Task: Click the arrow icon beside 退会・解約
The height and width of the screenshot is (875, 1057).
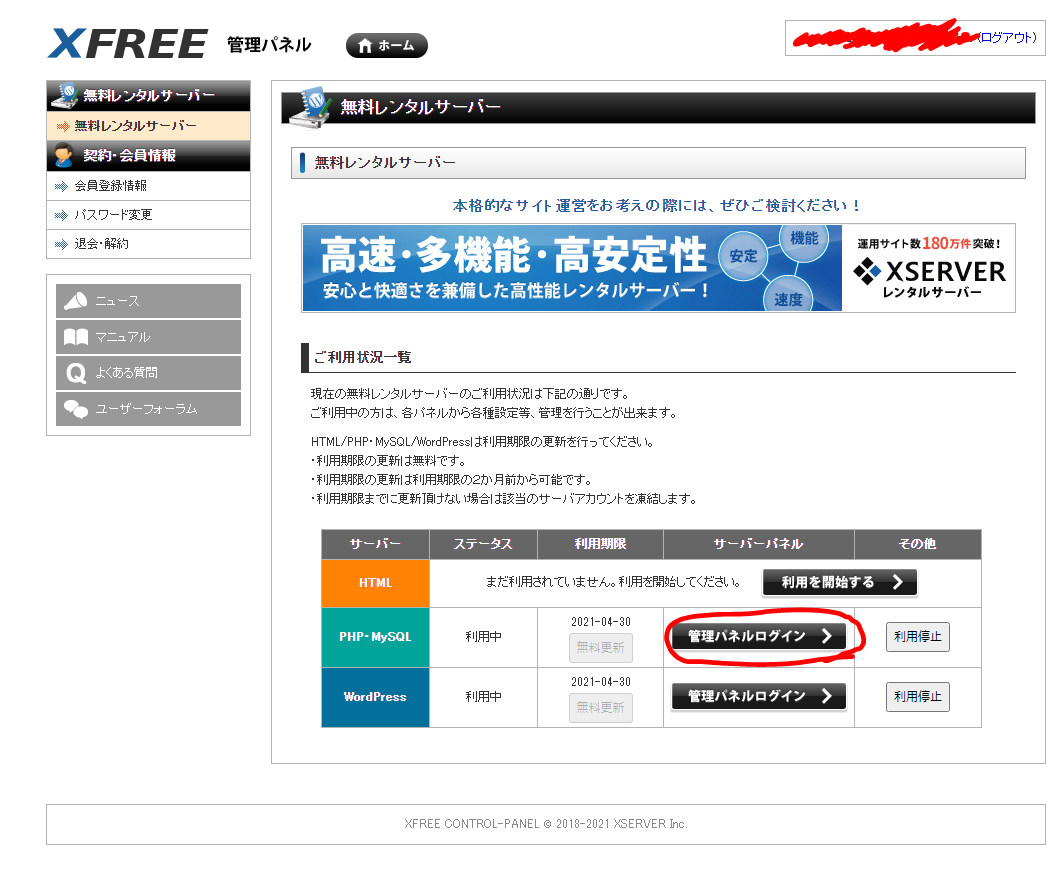Action: [61, 245]
